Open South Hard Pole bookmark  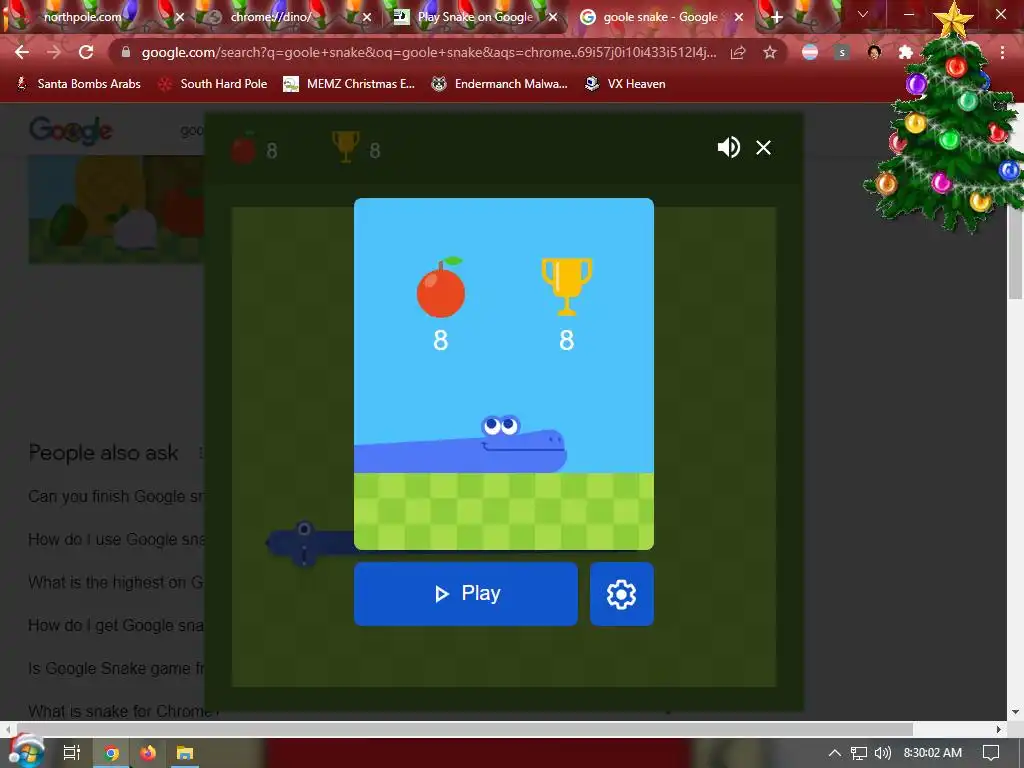[213, 84]
